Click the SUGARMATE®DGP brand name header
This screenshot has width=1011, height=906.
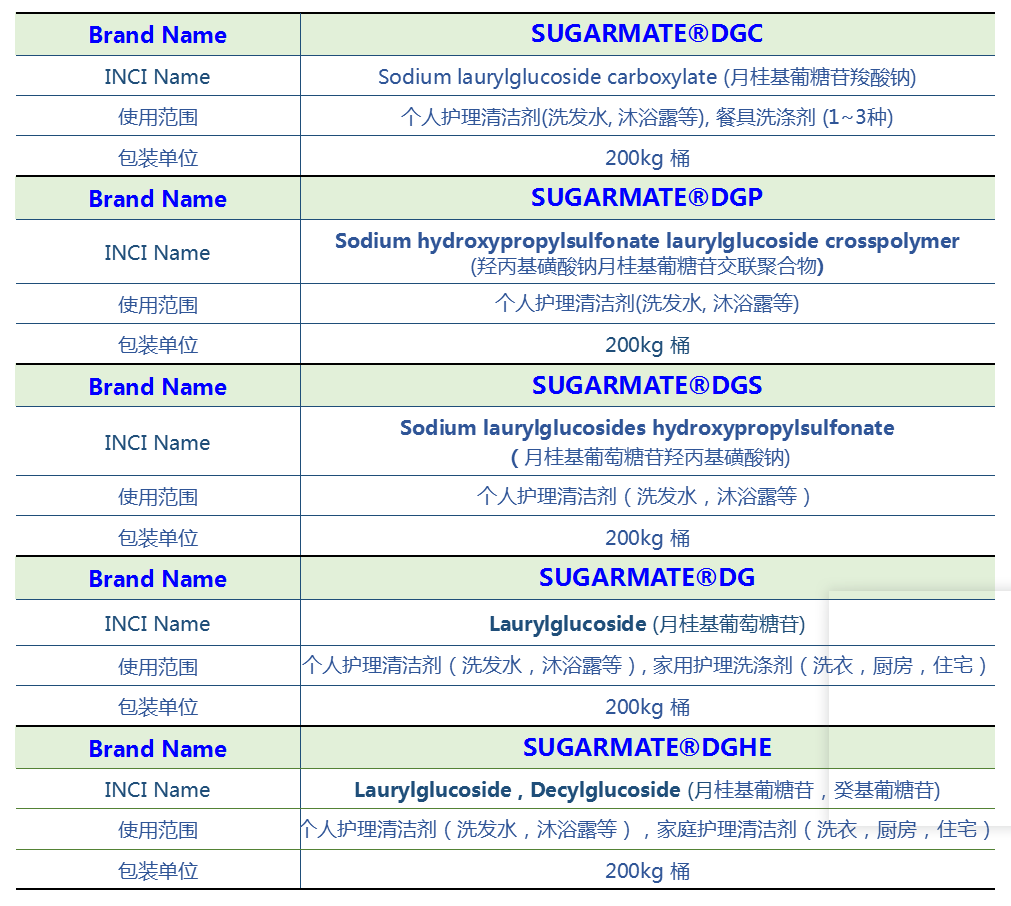(x=647, y=197)
